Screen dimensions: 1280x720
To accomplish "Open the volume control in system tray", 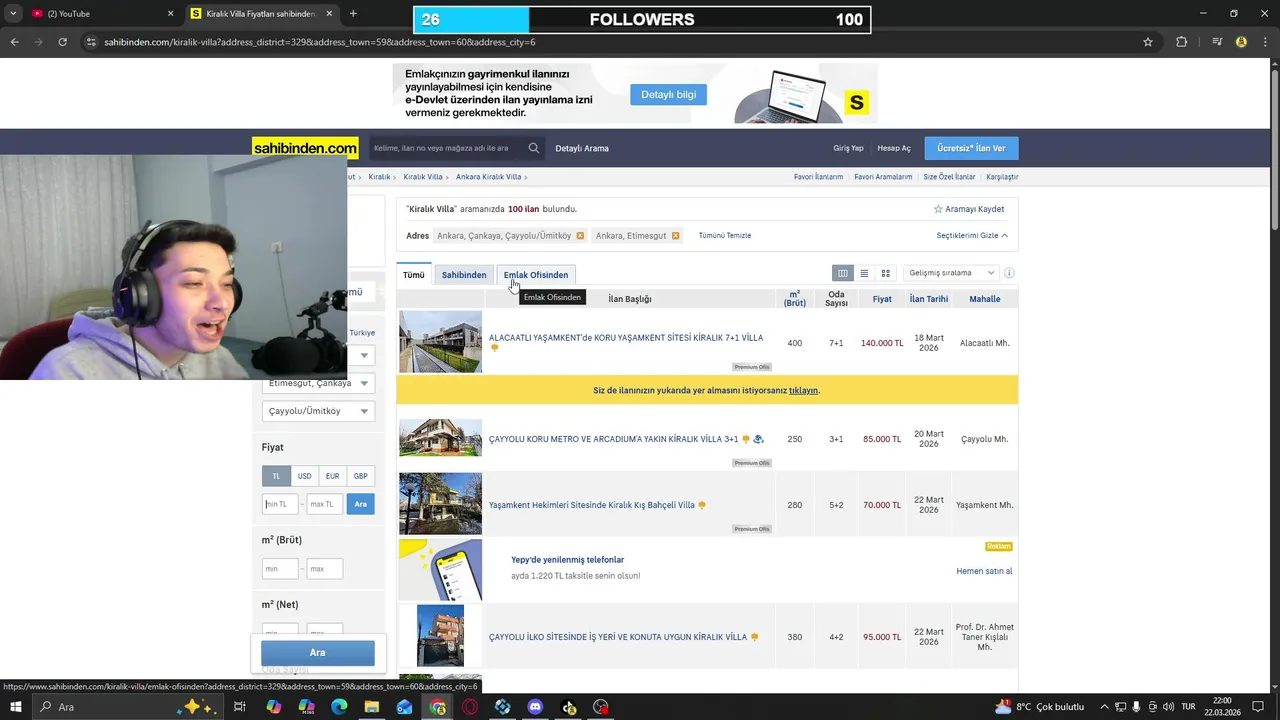I will pyautogui.click(x=1168, y=707).
